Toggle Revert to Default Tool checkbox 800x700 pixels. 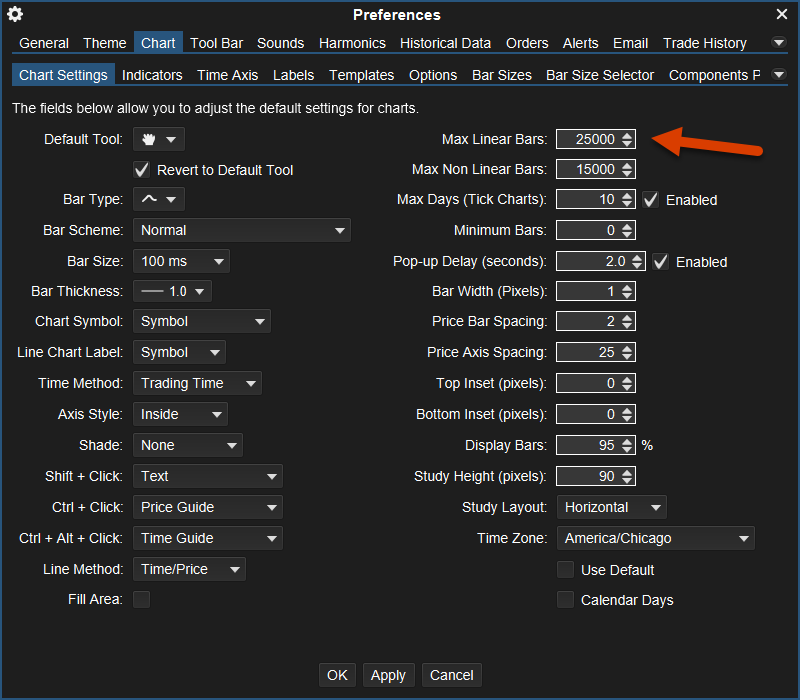(x=142, y=170)
